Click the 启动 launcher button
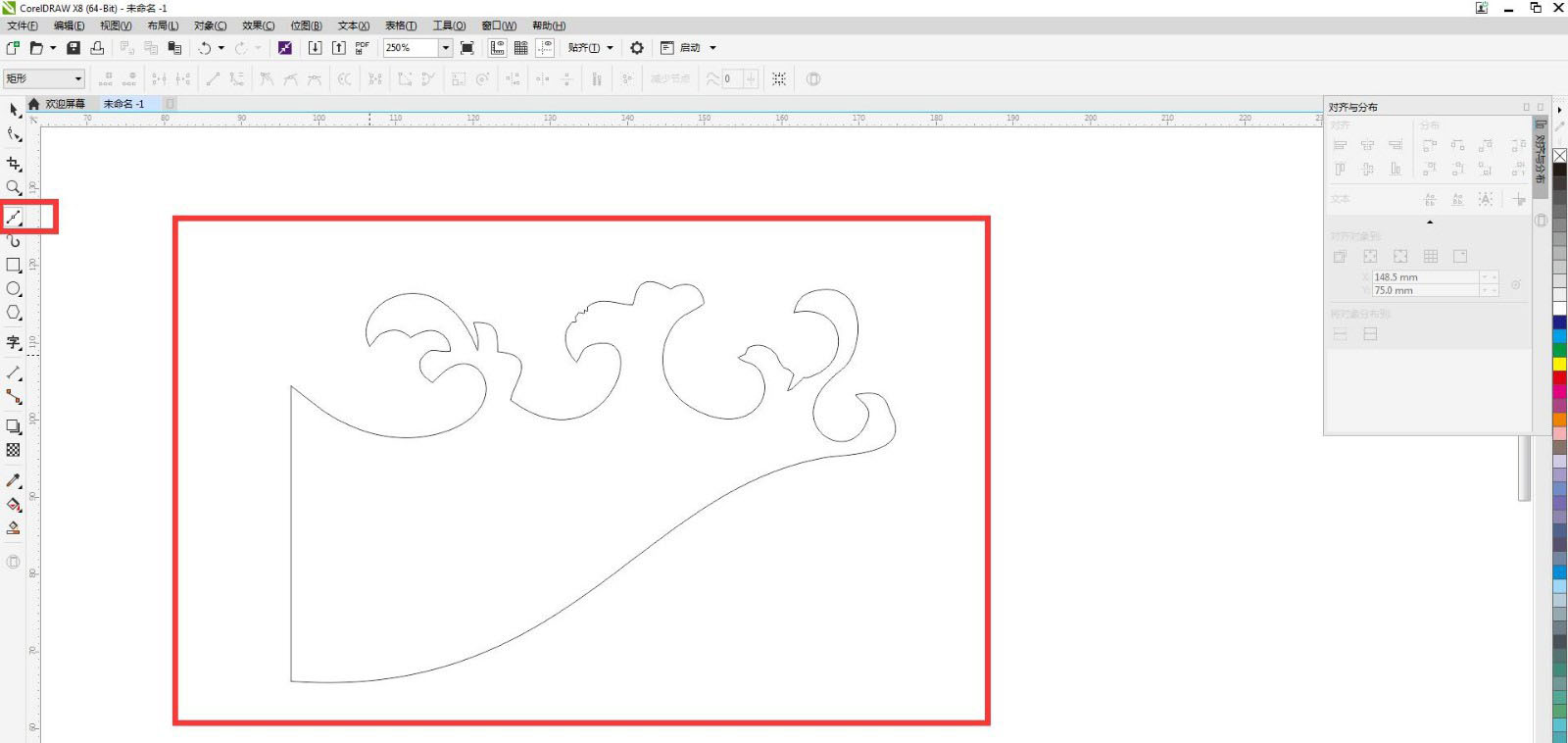 (x=690, y=48)
